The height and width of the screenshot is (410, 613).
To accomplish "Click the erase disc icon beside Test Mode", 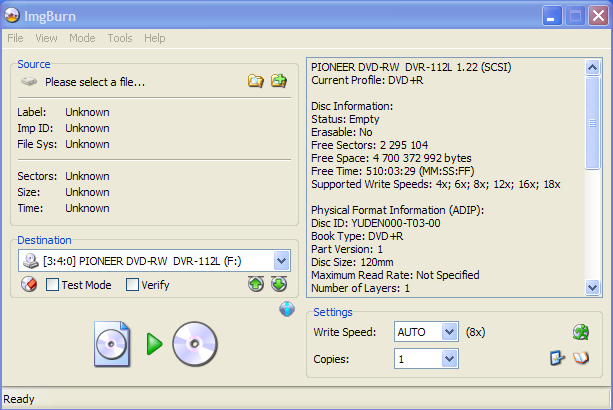I will (x=29, y=284).
